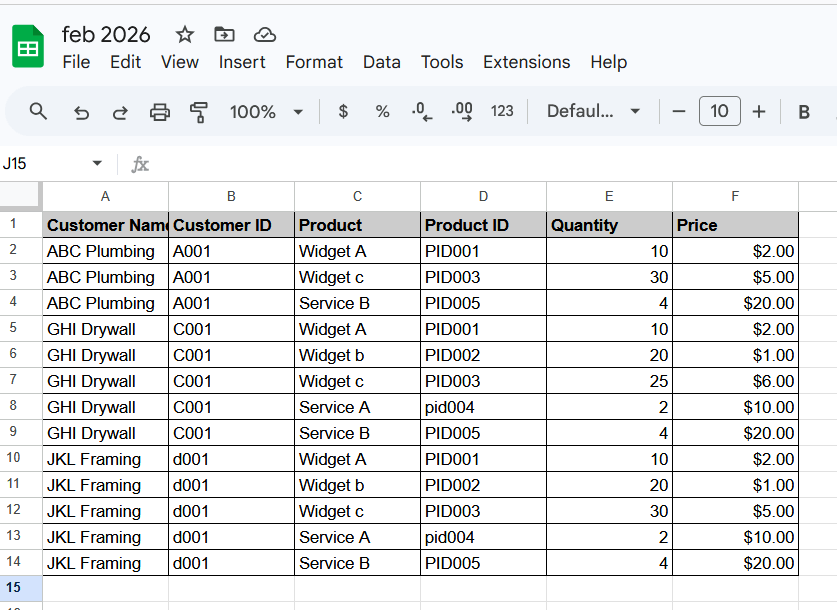
Task: Check the cloud document status icon
Action: pos(264,35)
